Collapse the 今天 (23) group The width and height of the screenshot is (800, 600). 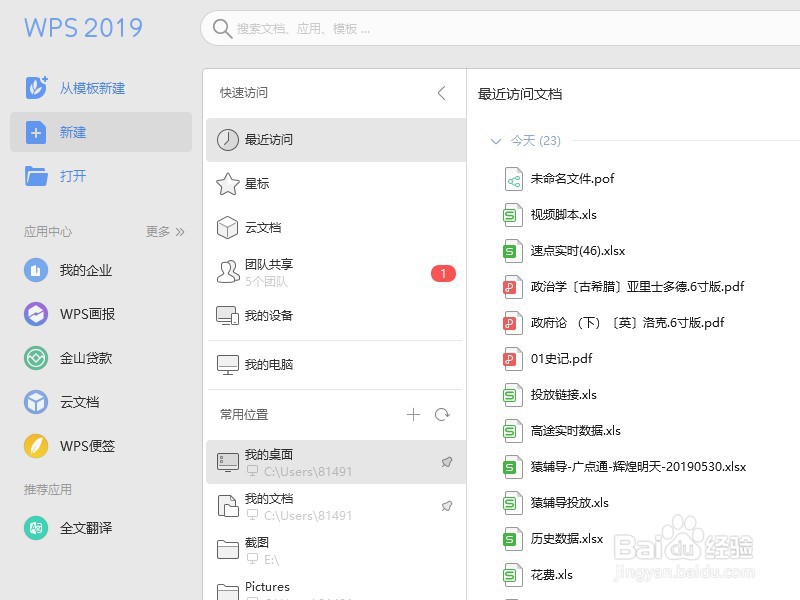coord(495,141)
